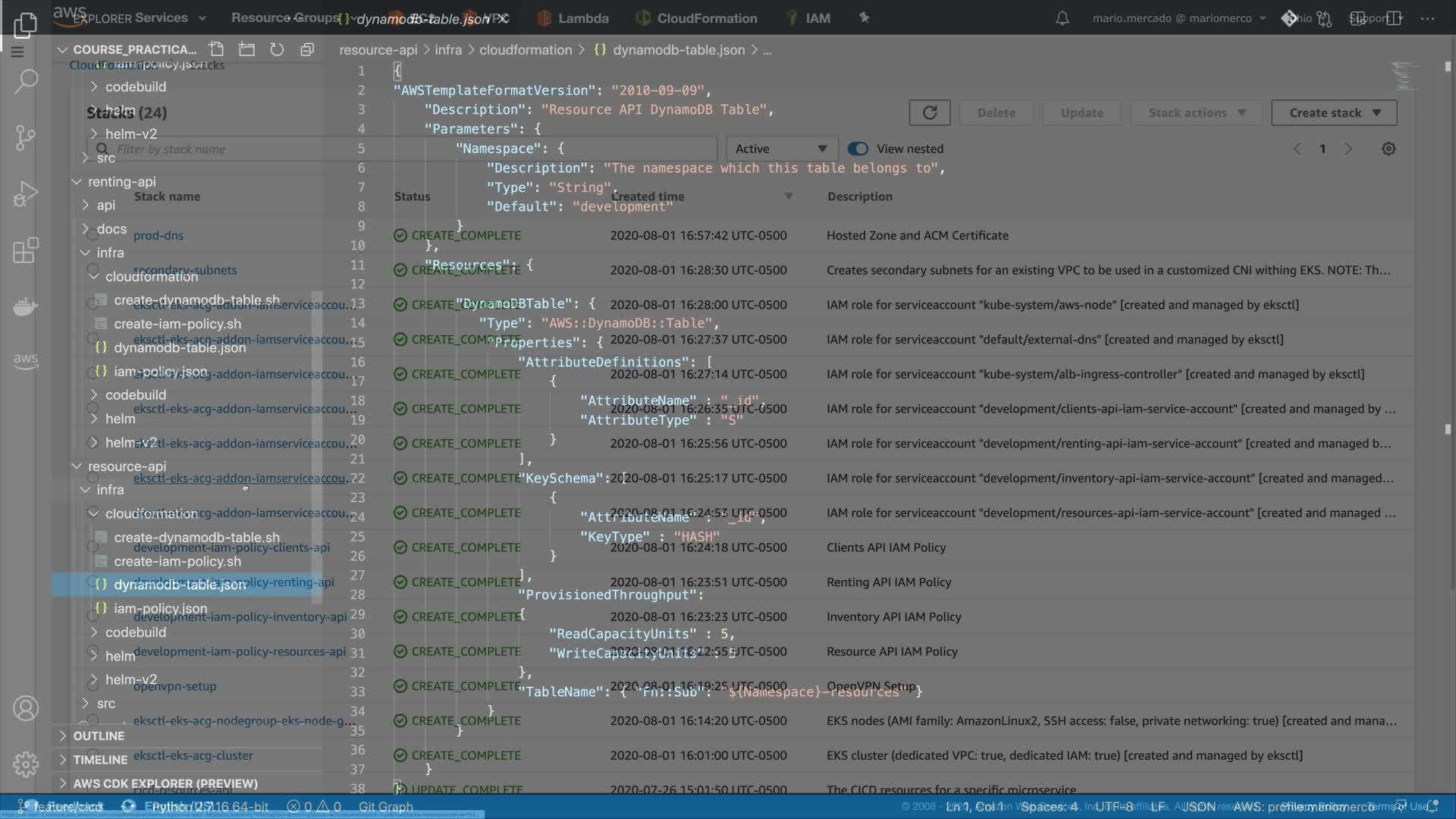Click the Refresh Explorer icon
Viewport: 1456px width, 819px height.
[x=277, y=50]
